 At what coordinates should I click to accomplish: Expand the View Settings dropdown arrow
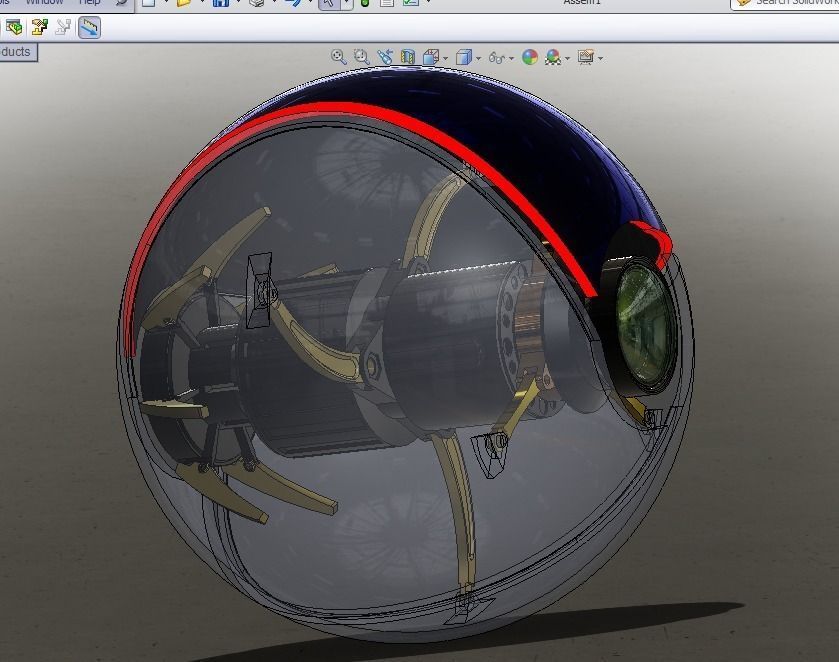click(x=600, y=58)
